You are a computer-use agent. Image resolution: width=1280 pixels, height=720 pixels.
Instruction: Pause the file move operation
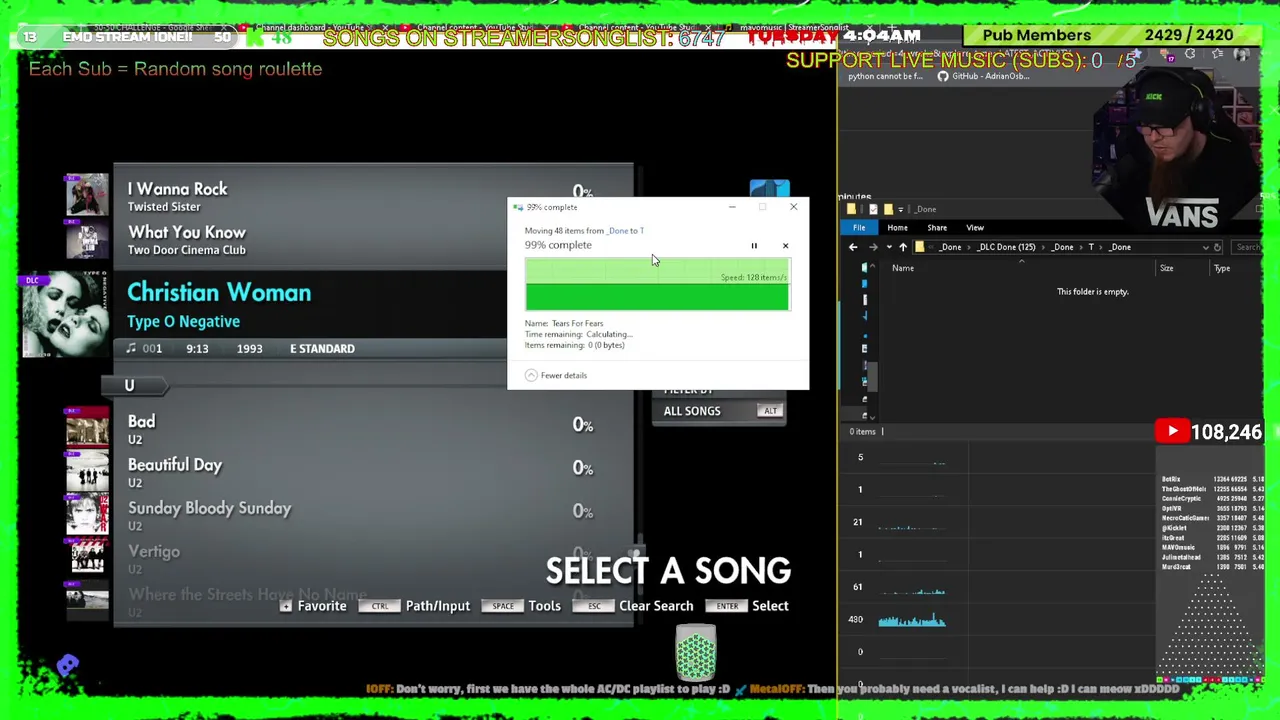coord(754,245)
